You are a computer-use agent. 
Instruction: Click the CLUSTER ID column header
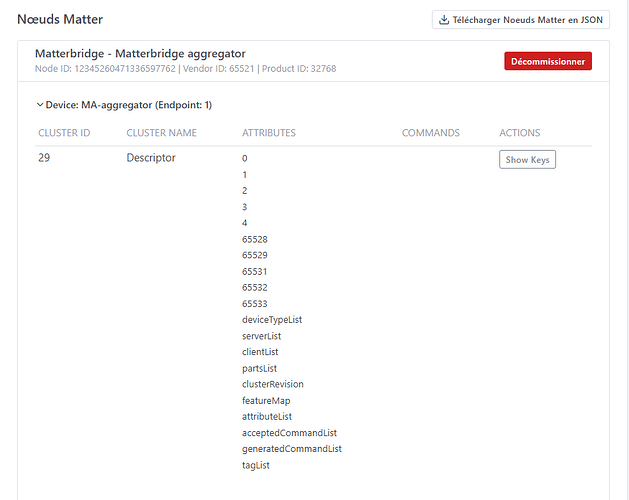click(x=64, y=133)
